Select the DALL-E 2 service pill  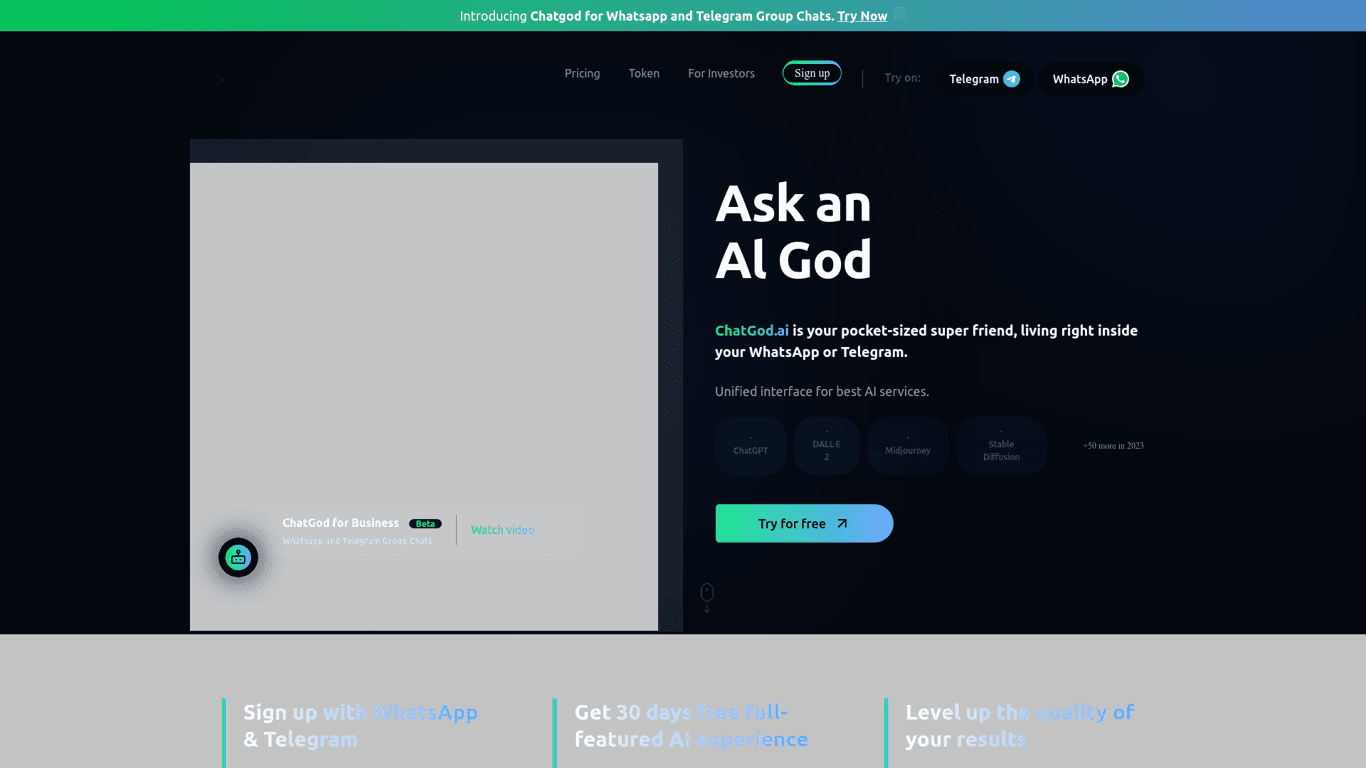[x=826, y=446]
